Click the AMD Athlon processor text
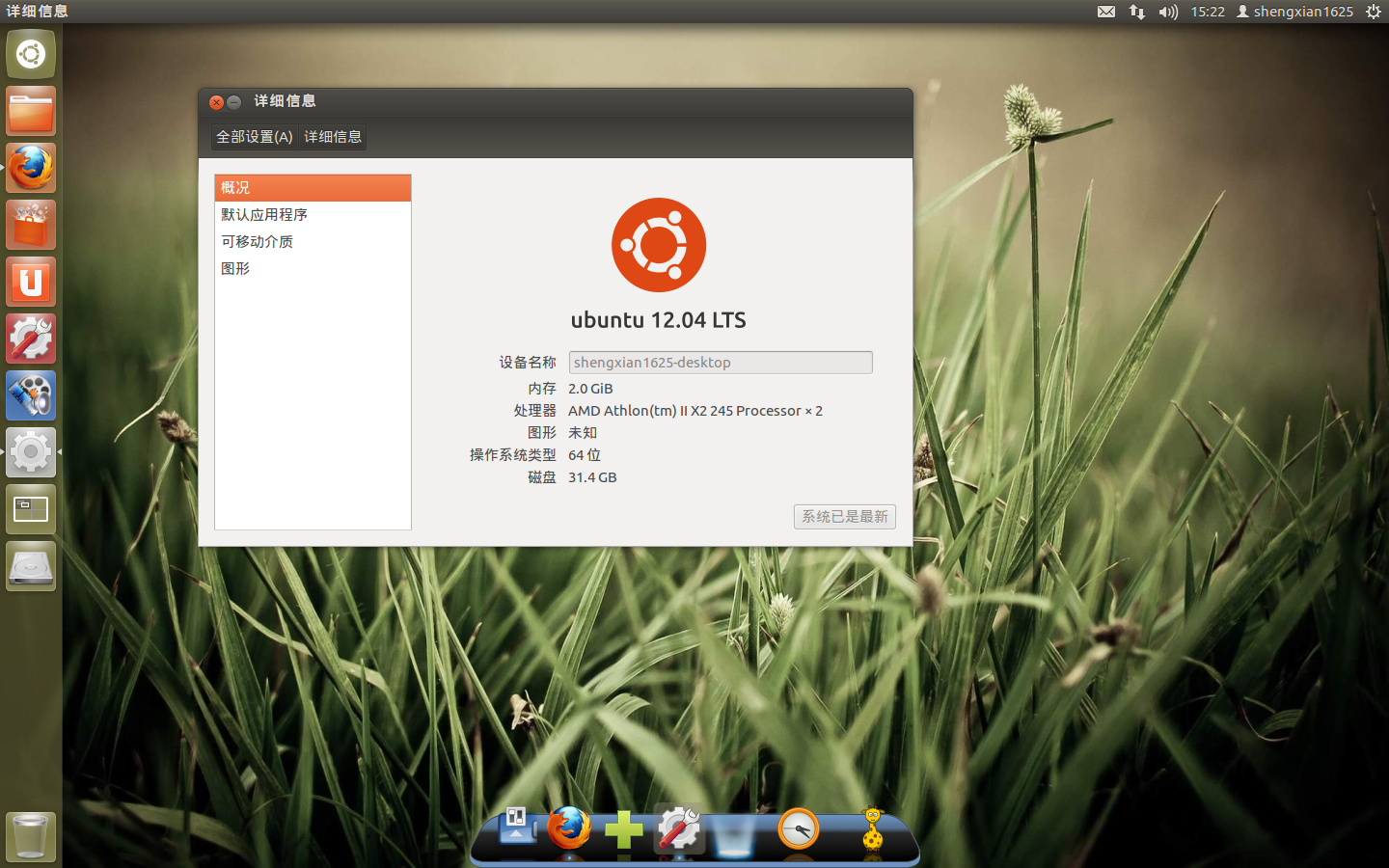 (x=695, y=411)
